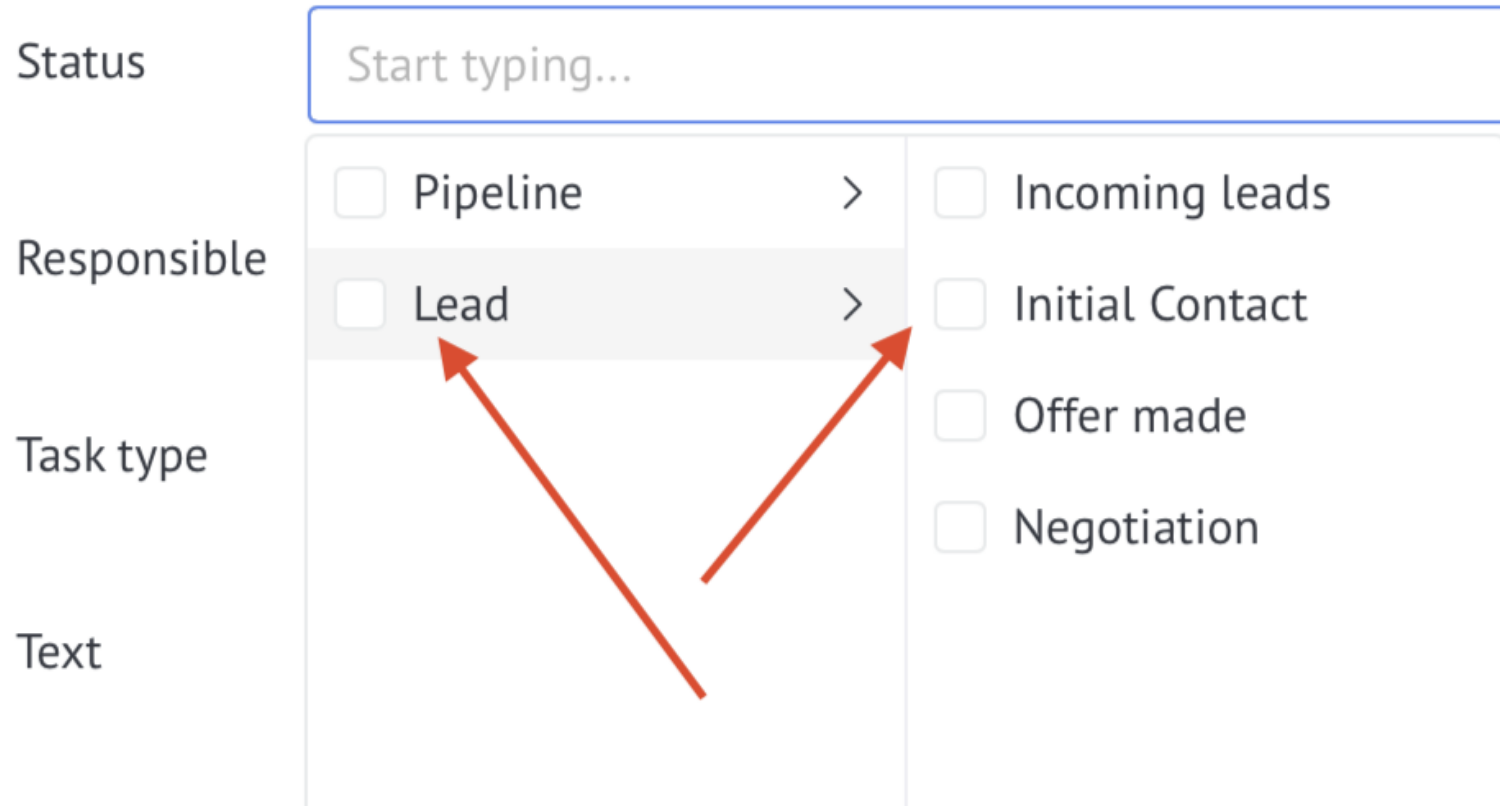Viewport: 1500px width, 806px height.
Task: Choose the Incoming leads status label
Action: 1172,193
